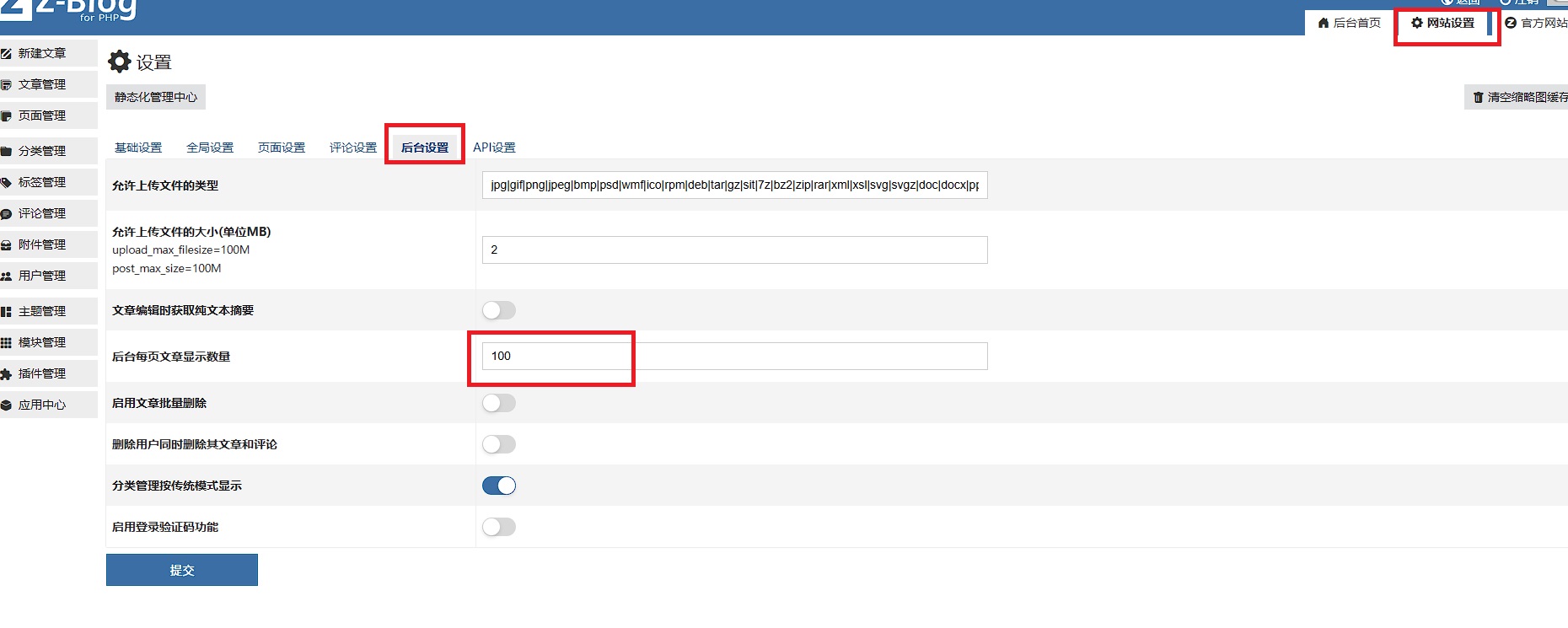
Task: Click the home icon beside 后台首页
Action: [x=1324, y=23]
